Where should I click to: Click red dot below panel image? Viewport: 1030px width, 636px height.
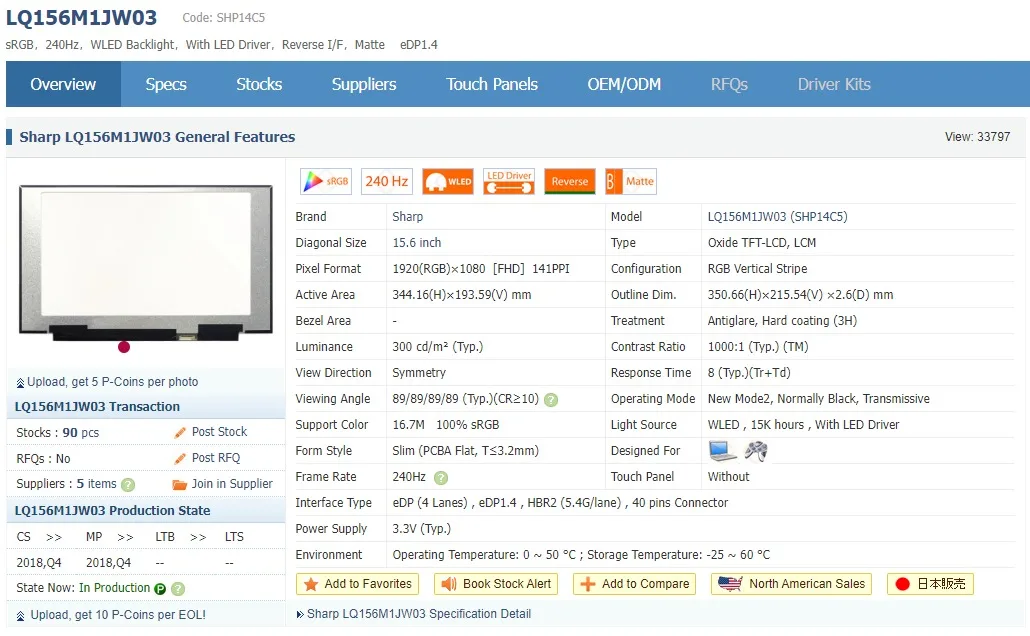point(123,347)
